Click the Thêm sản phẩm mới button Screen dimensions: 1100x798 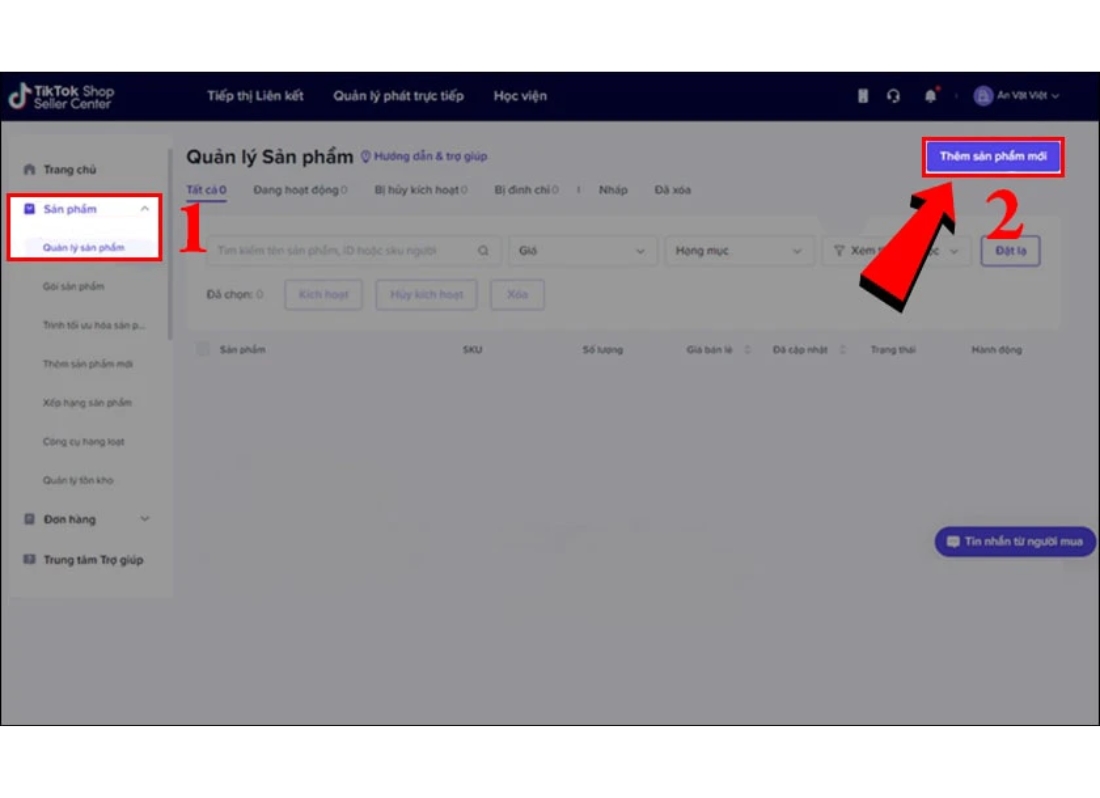pos(992,157)
